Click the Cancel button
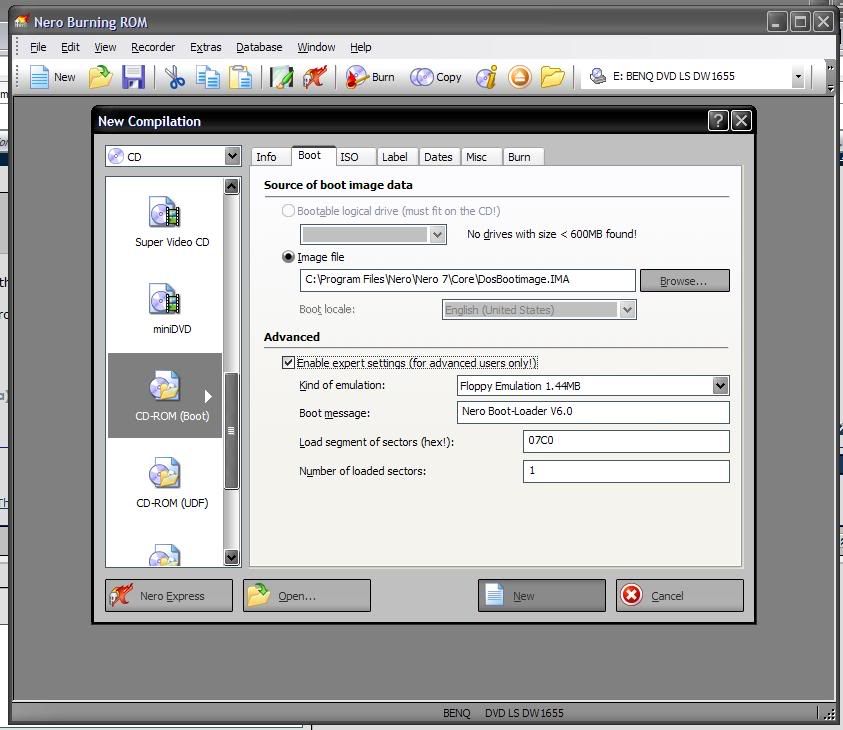Viewport: 843px width, 730px height. (x=680, y=596)
